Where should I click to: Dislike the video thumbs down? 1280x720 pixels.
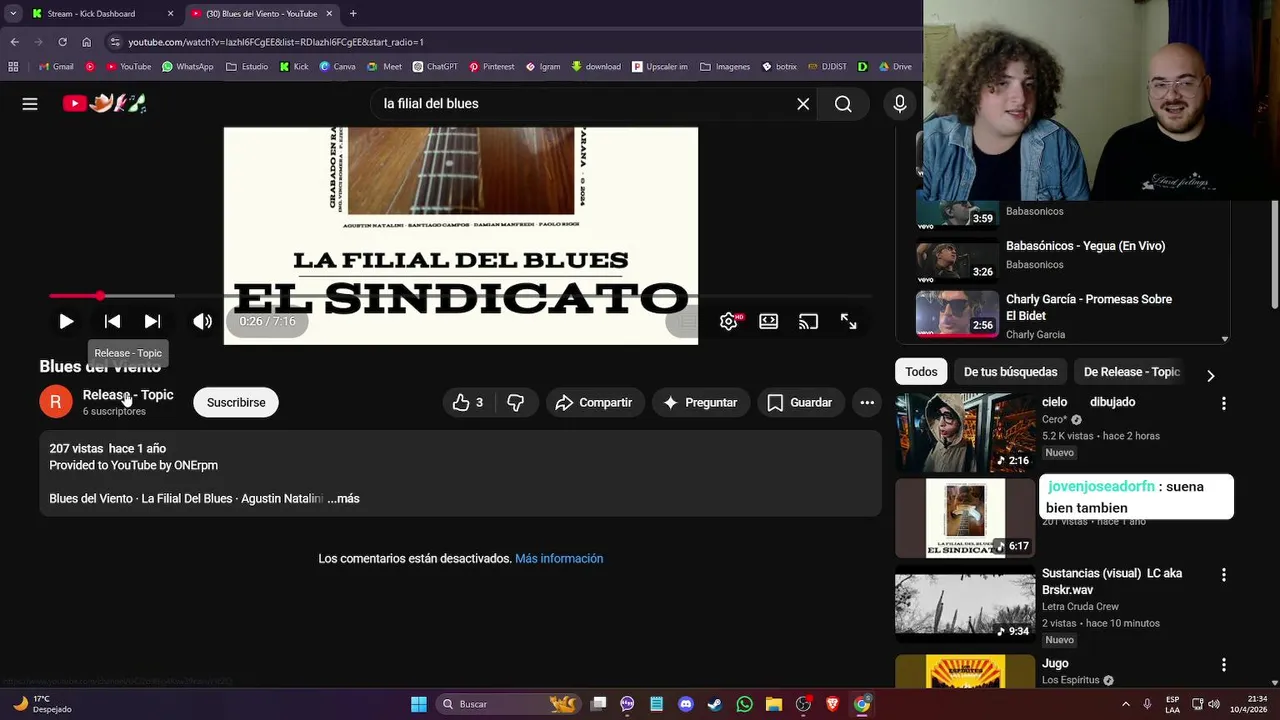pos(516,403)
